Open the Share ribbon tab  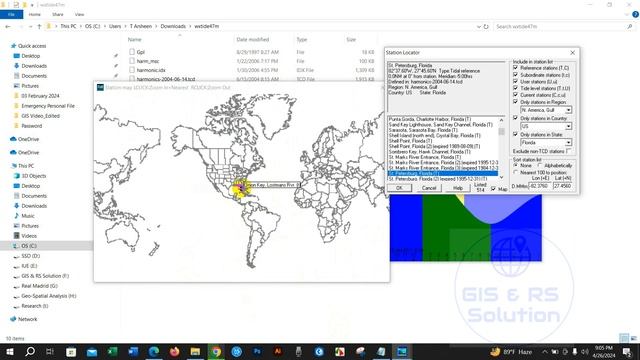click(x=58, y=14)
